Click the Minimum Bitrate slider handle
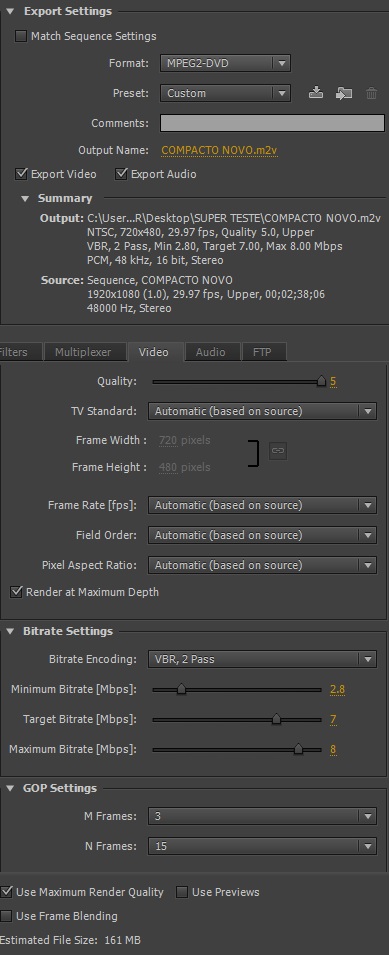 (181, 689)
